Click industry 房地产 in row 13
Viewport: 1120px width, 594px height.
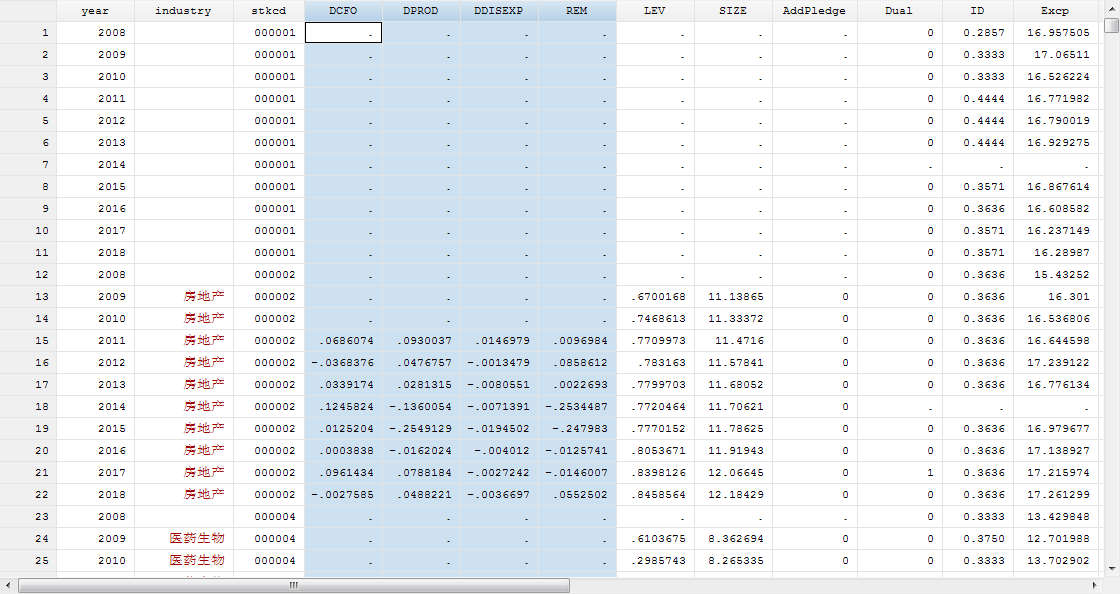pyautogui.click(x=204, y=296)
